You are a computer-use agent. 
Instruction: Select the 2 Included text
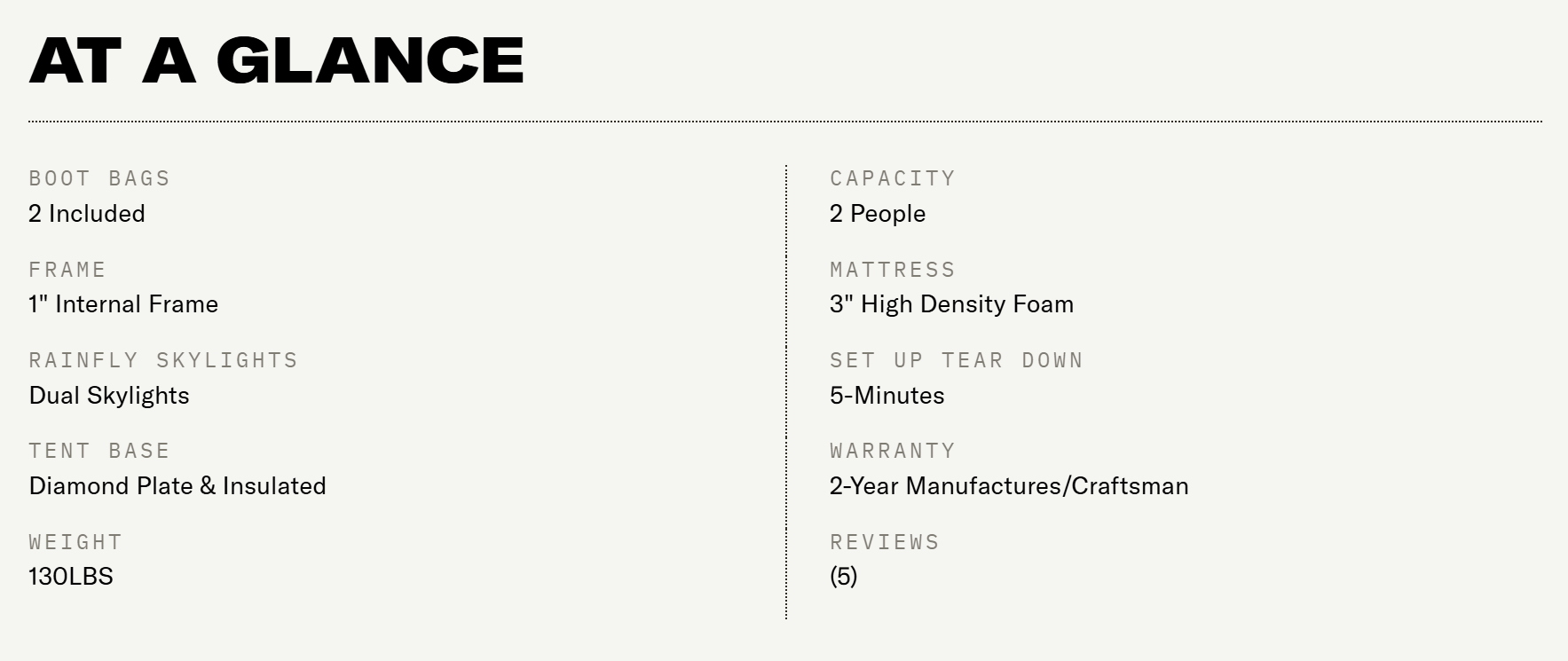87,214
